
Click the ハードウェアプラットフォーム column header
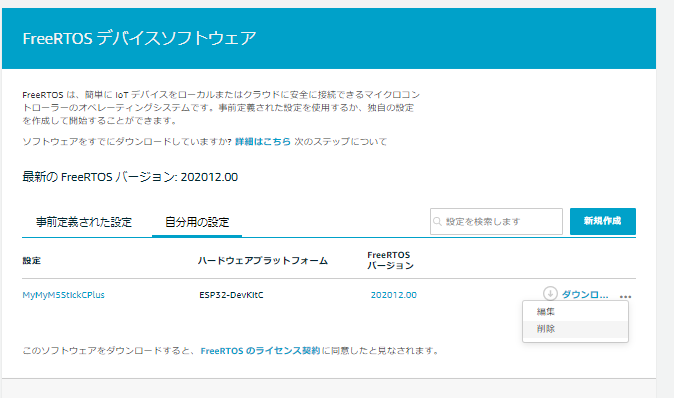263,260
